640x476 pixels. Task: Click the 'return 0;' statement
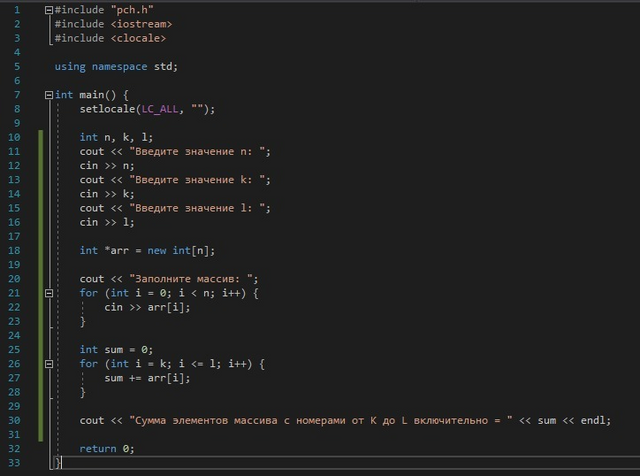(107, 449)
